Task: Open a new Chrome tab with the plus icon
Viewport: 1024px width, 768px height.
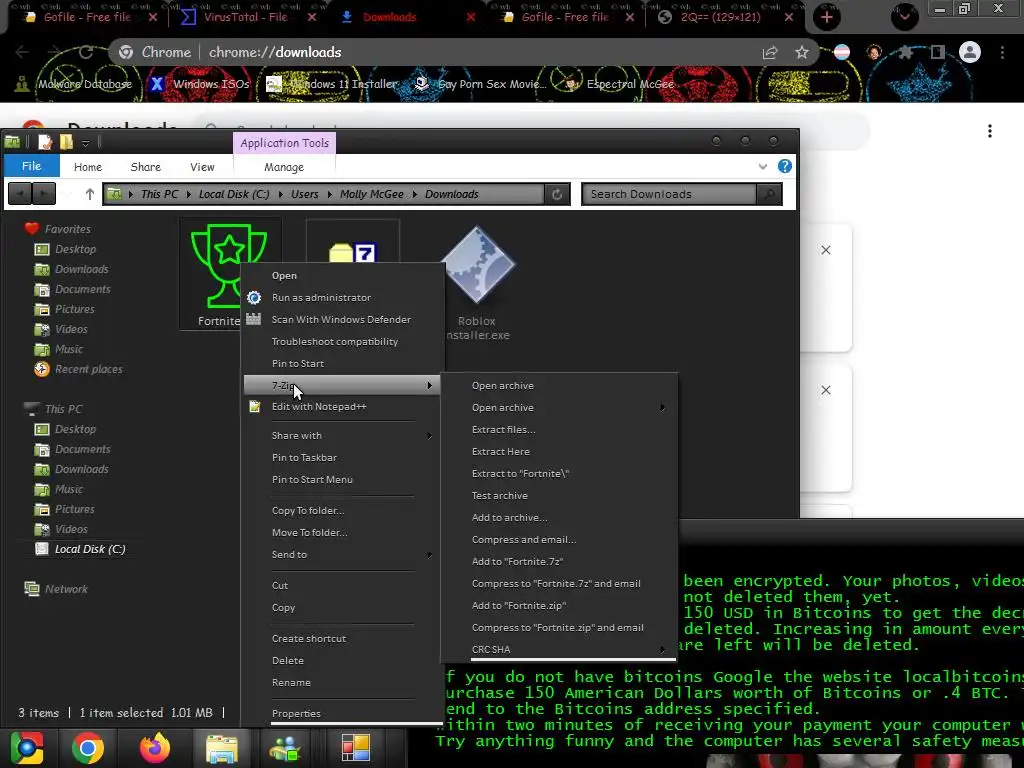Action: tap(827, 18)
